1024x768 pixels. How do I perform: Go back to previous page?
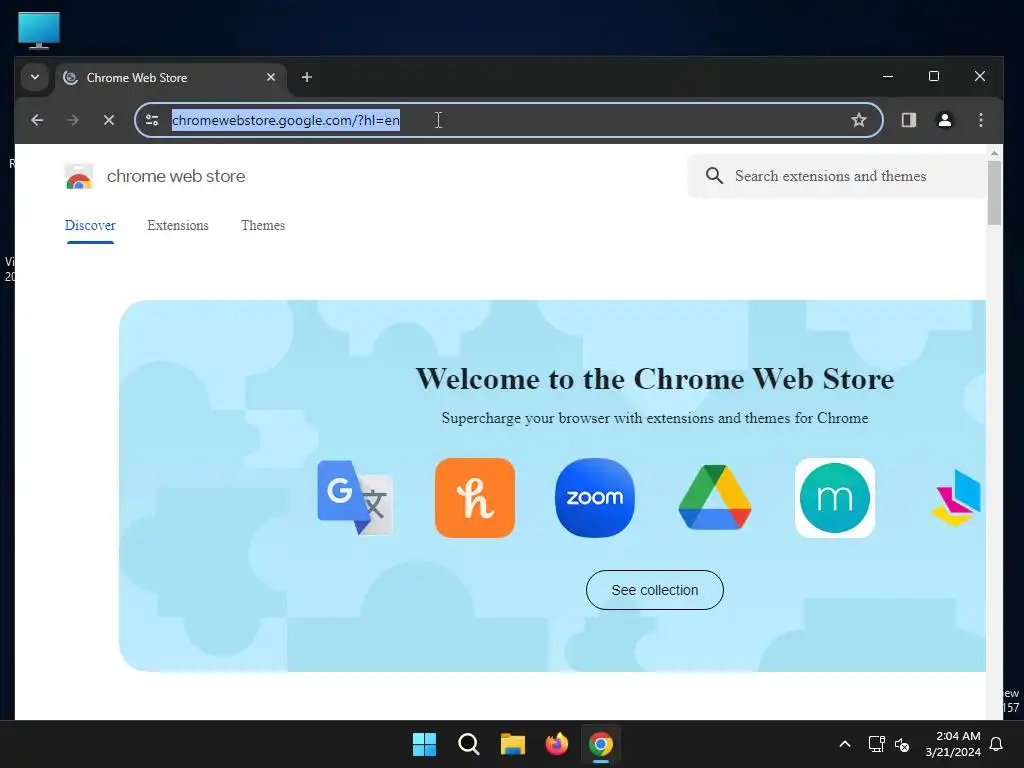tap(37, 120)
